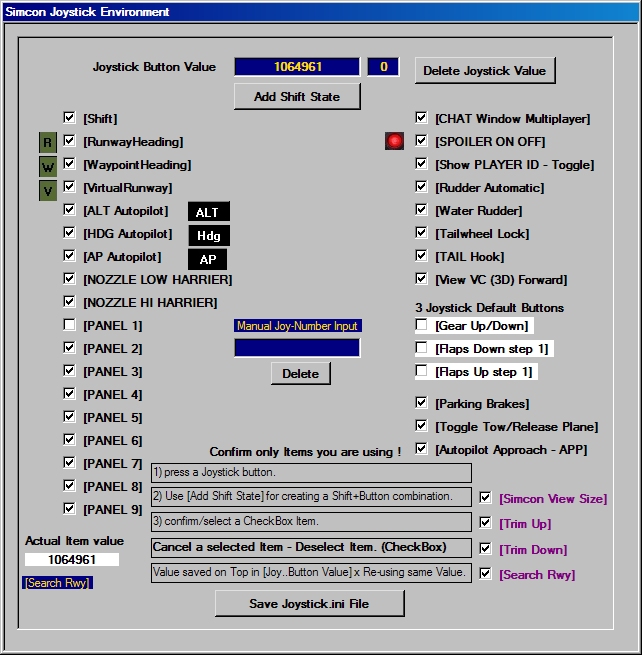Toggle the [RunwayHeading] checkbox

point(69,141)
